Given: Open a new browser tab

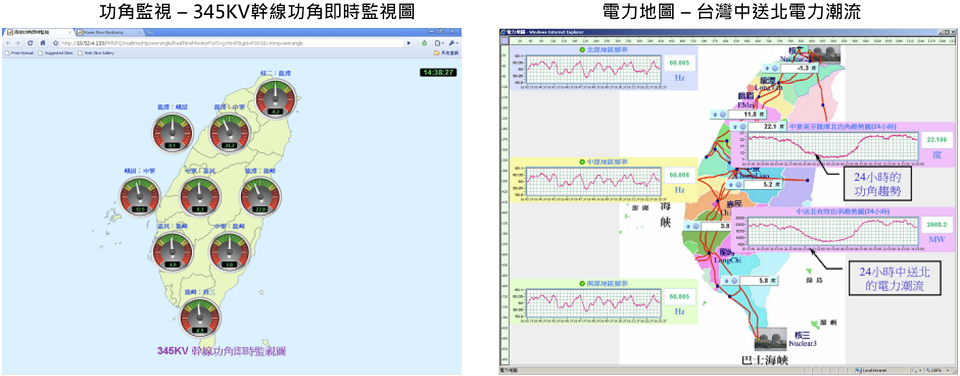Looking at the screenshot, I should (x=150, y=32).
